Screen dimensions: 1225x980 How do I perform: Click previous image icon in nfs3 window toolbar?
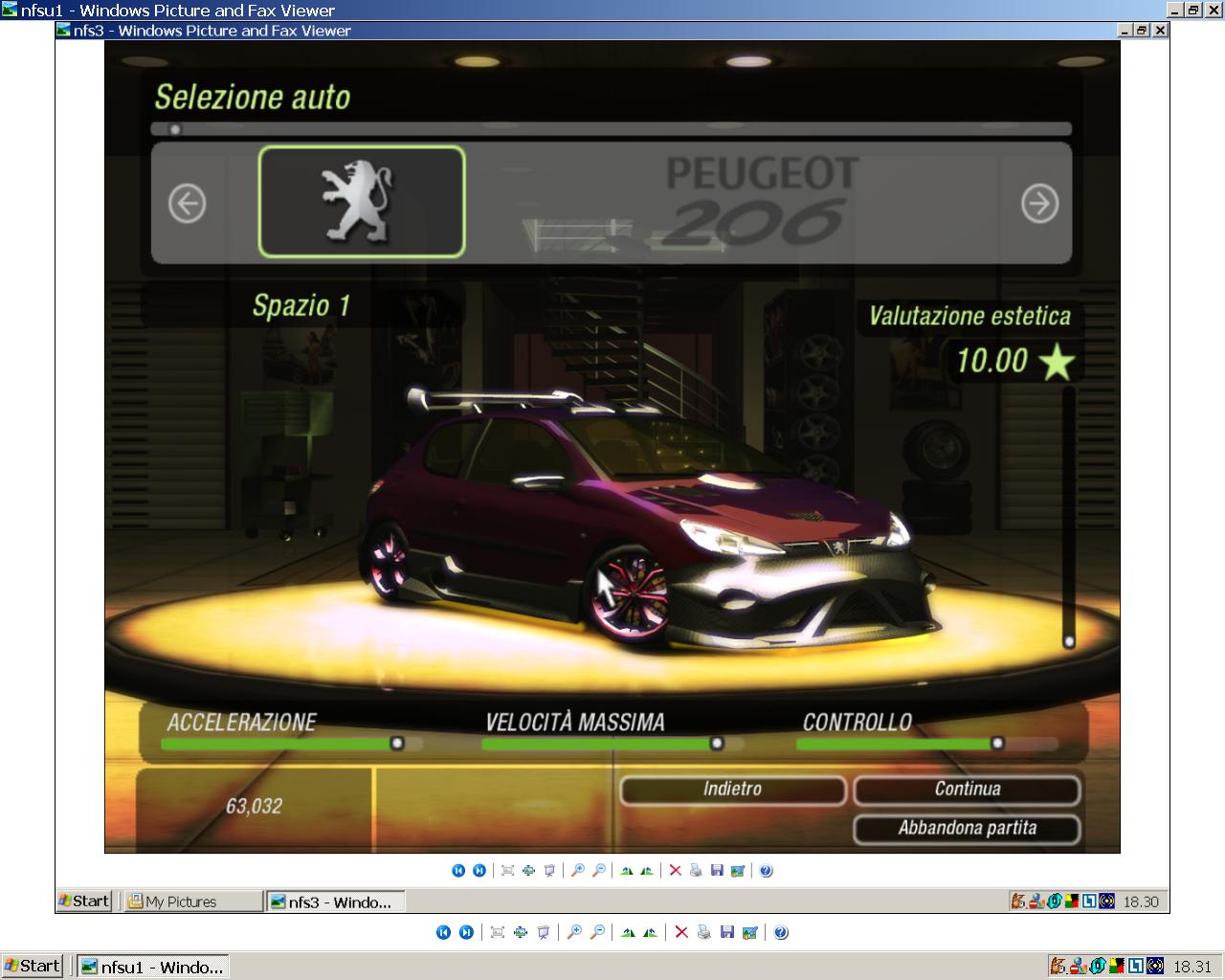(x=458, y=870)
